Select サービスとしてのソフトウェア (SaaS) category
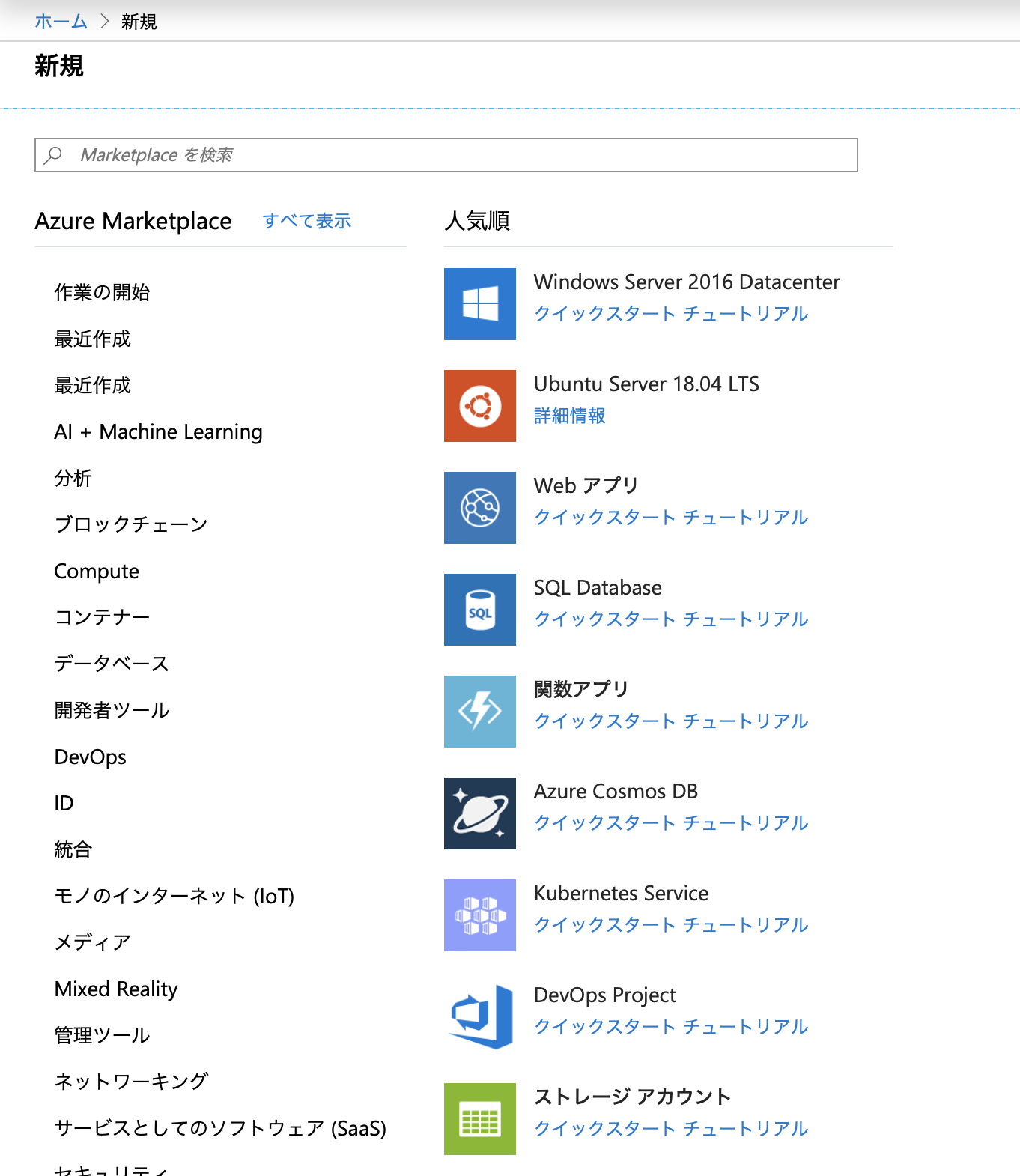Image resolution: width=1020 pixels, height=1176 pixels. [220, 1129]
